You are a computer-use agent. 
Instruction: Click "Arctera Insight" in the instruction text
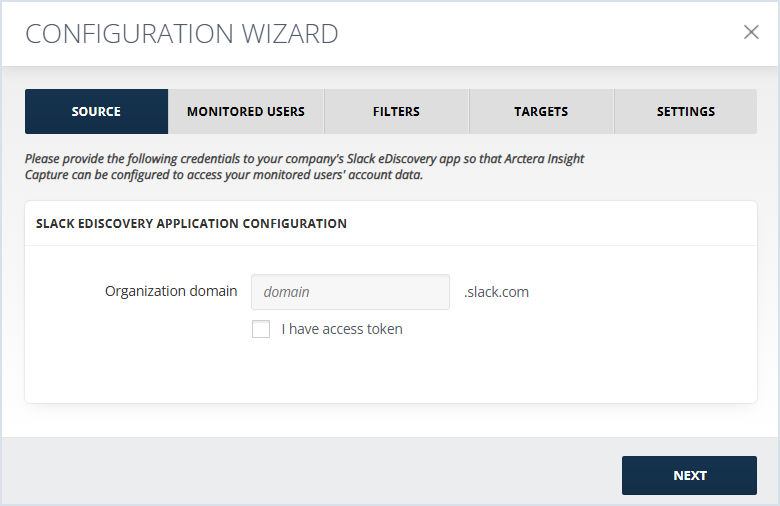(x=544, y=159)
